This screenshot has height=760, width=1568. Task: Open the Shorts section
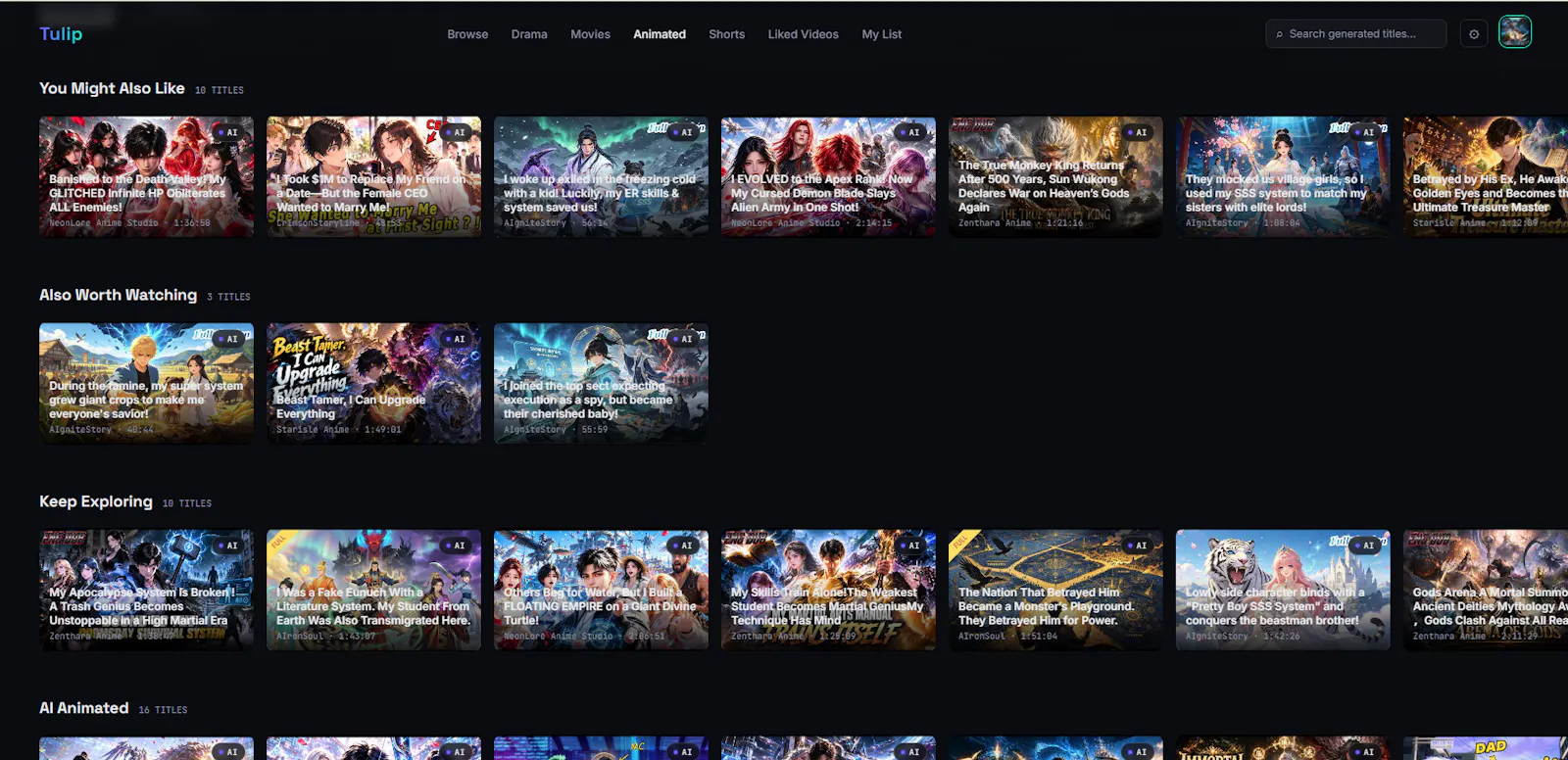(726, 34)
